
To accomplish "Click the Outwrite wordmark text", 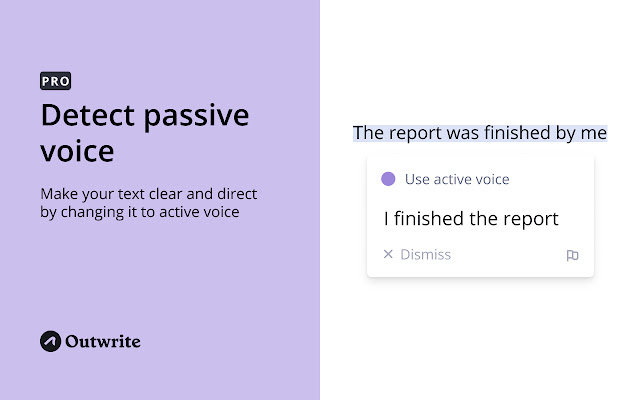I will coord(103,341).
